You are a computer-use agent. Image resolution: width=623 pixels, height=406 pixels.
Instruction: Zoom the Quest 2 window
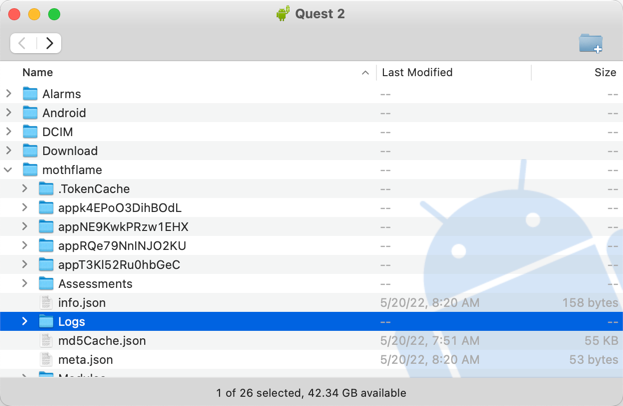point(54,14)
